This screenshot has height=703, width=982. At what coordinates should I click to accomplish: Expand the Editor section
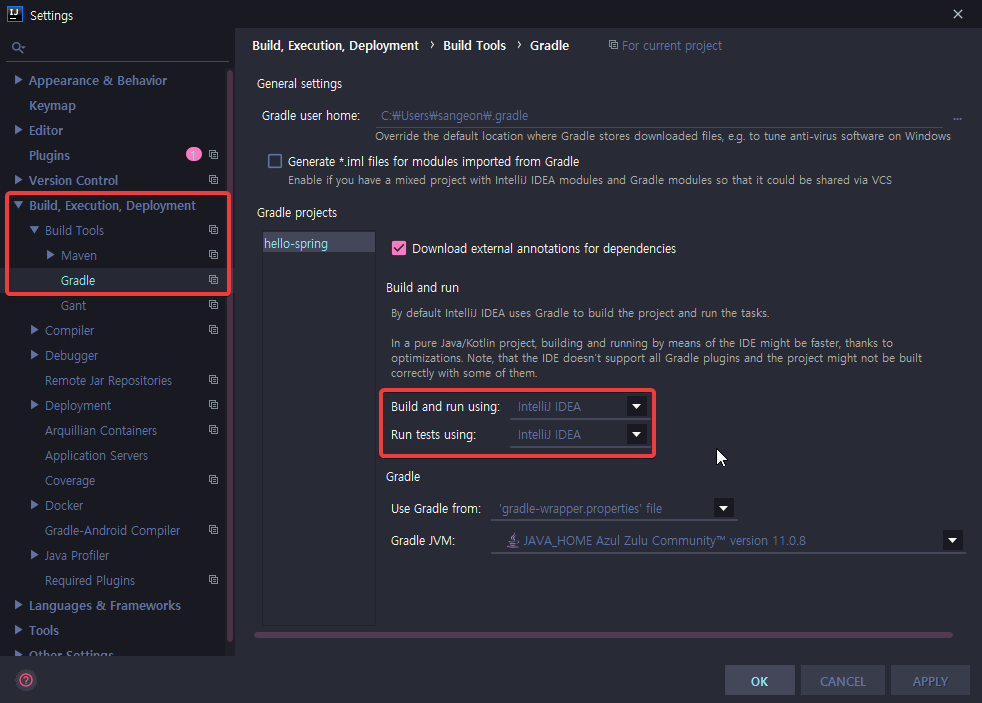coord(18,130)
